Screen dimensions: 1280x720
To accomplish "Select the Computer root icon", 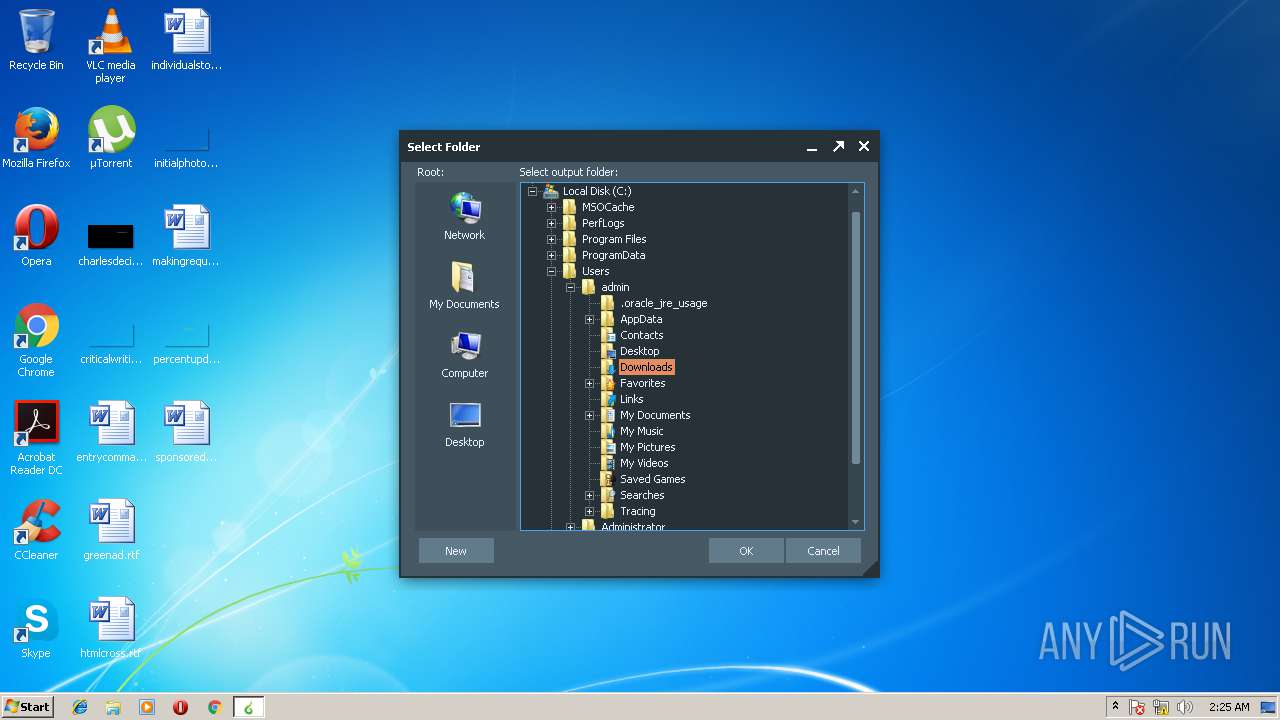I will click(x=464, y=355).
